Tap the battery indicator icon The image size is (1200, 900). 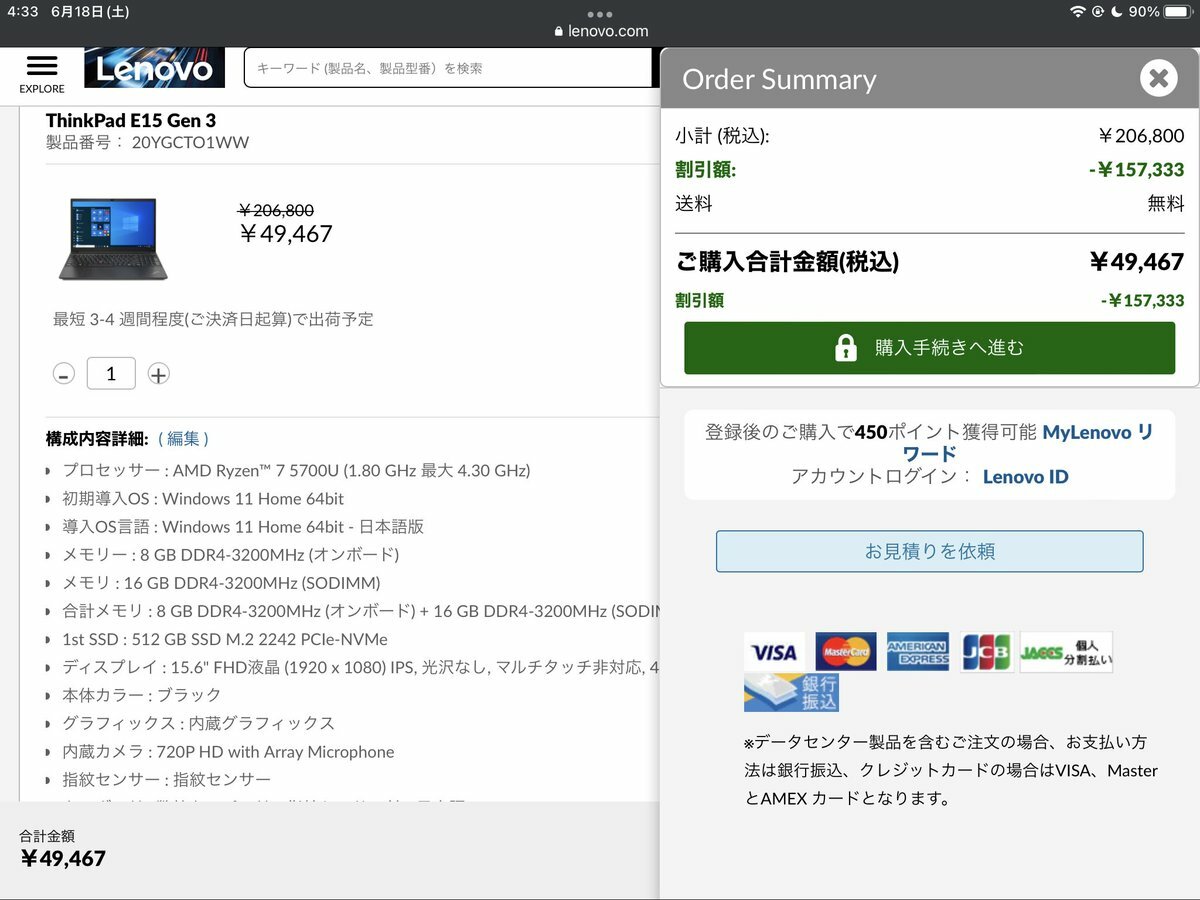pyautogui.click(x=1180, y=12)
